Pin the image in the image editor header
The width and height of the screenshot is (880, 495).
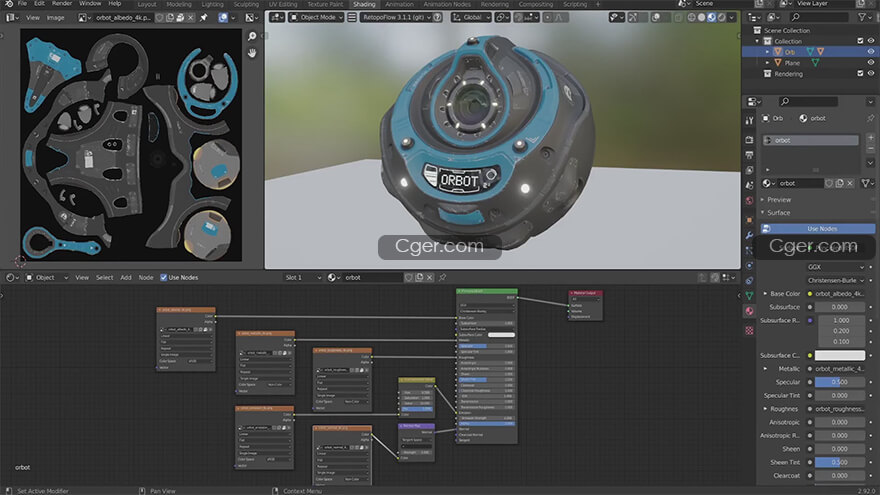click(204, 18)
